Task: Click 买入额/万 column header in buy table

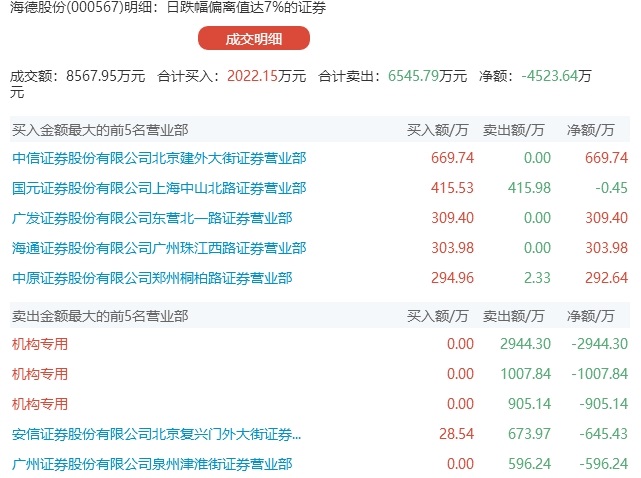Action: point(437,130)
